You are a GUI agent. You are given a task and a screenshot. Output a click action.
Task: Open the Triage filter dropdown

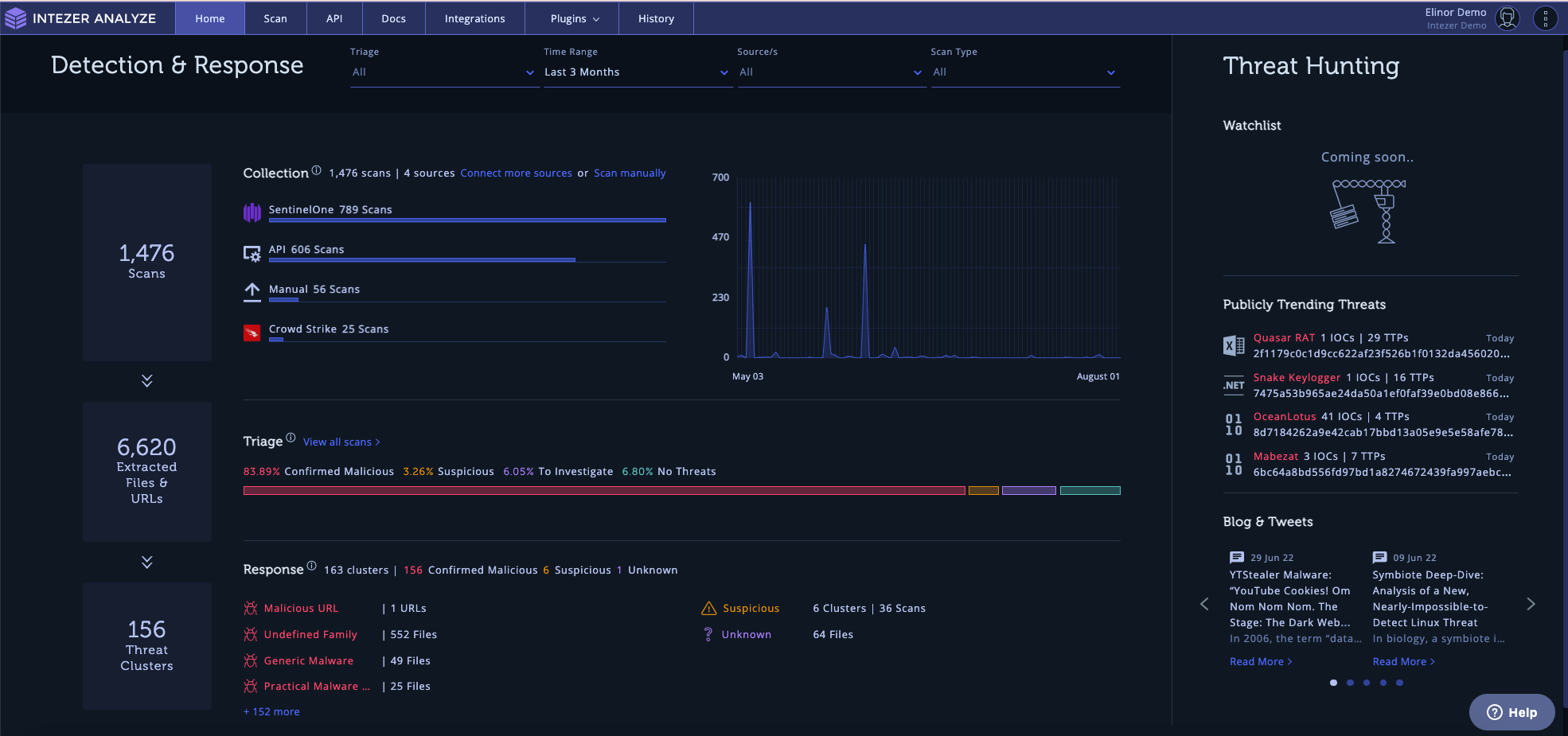pyautogui.click(x=443, y=72)
